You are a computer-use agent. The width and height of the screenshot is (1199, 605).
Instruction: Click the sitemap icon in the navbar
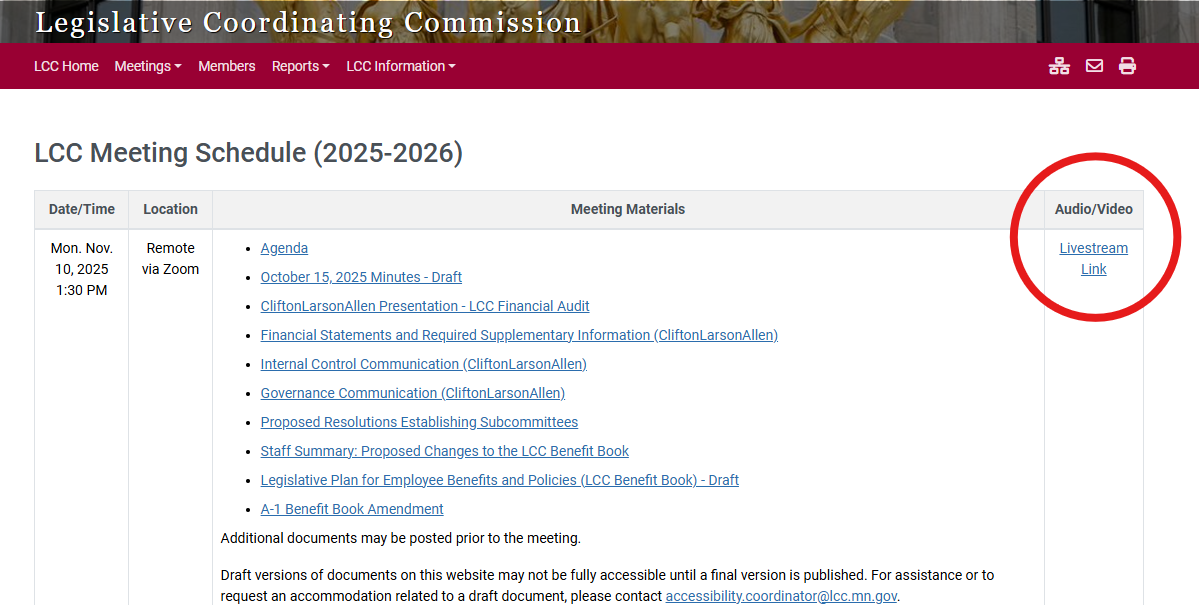(x=1059, y=65)
